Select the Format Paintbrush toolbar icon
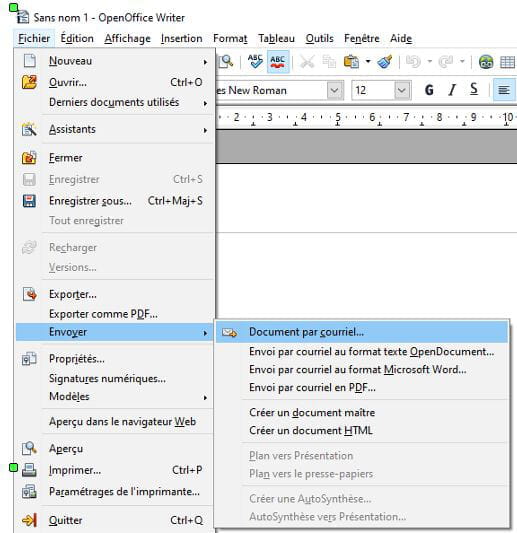Image resolution: width=517 pixels, height=533 pixels. pos(384,62)
